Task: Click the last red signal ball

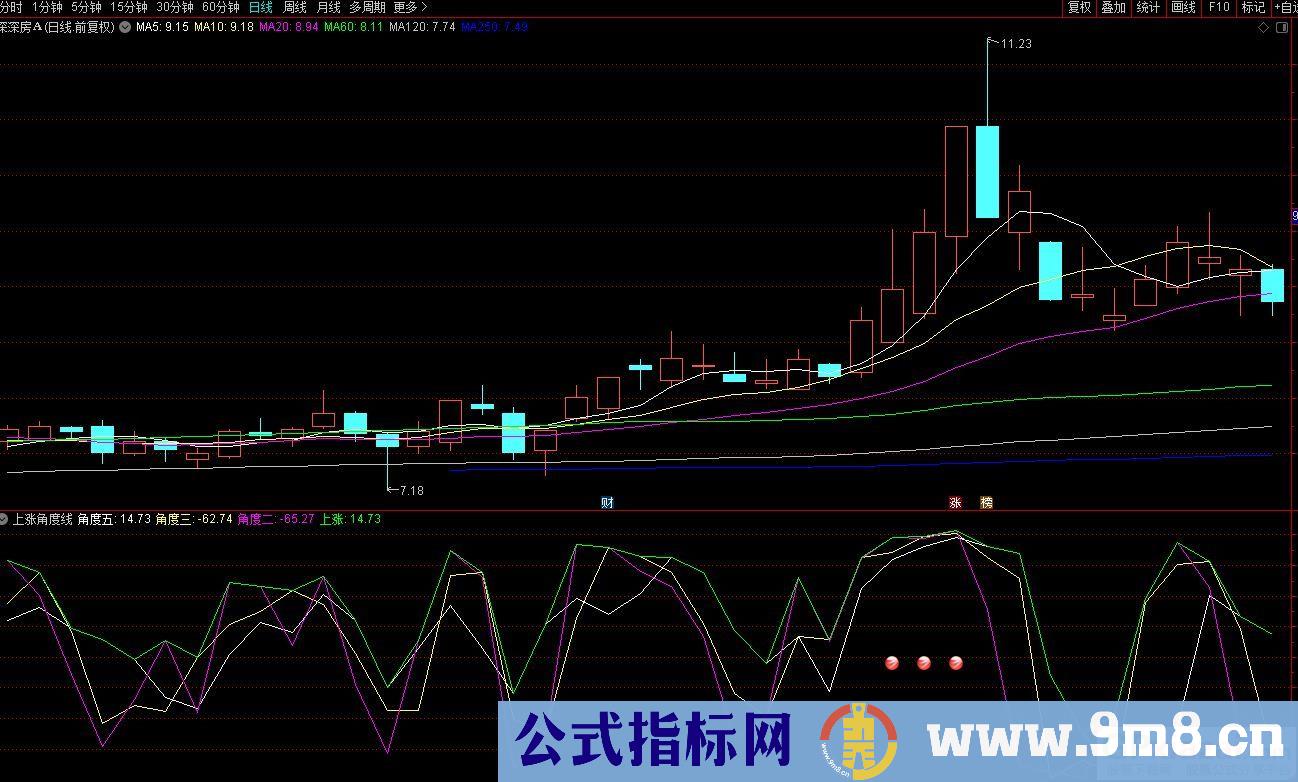Action: 956,662
